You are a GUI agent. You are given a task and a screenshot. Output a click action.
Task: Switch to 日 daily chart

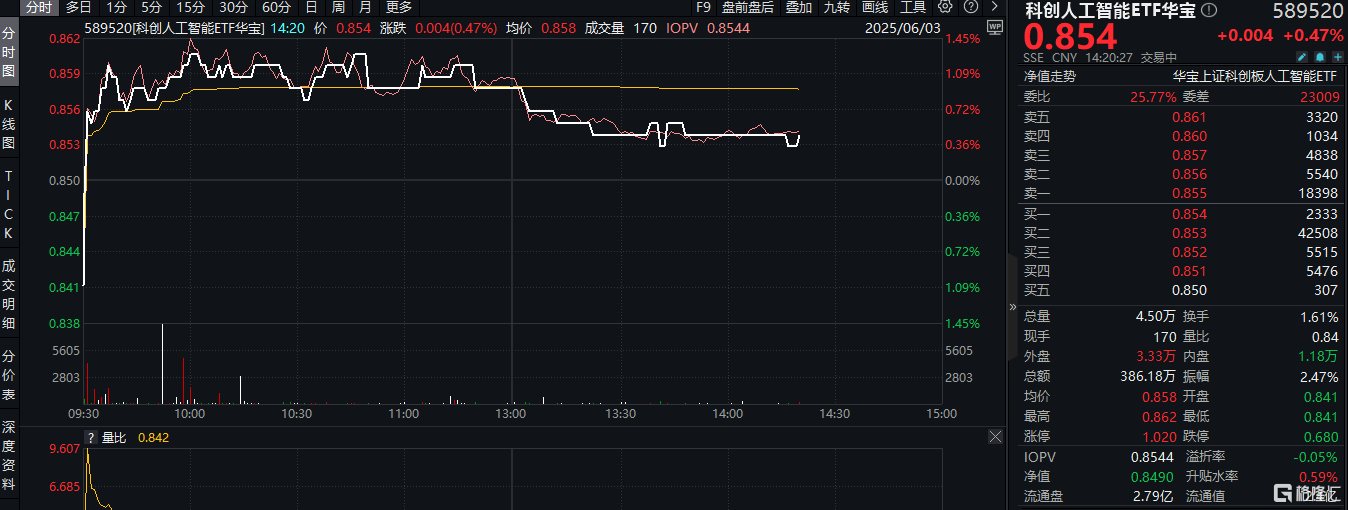[x=311, y=7]
